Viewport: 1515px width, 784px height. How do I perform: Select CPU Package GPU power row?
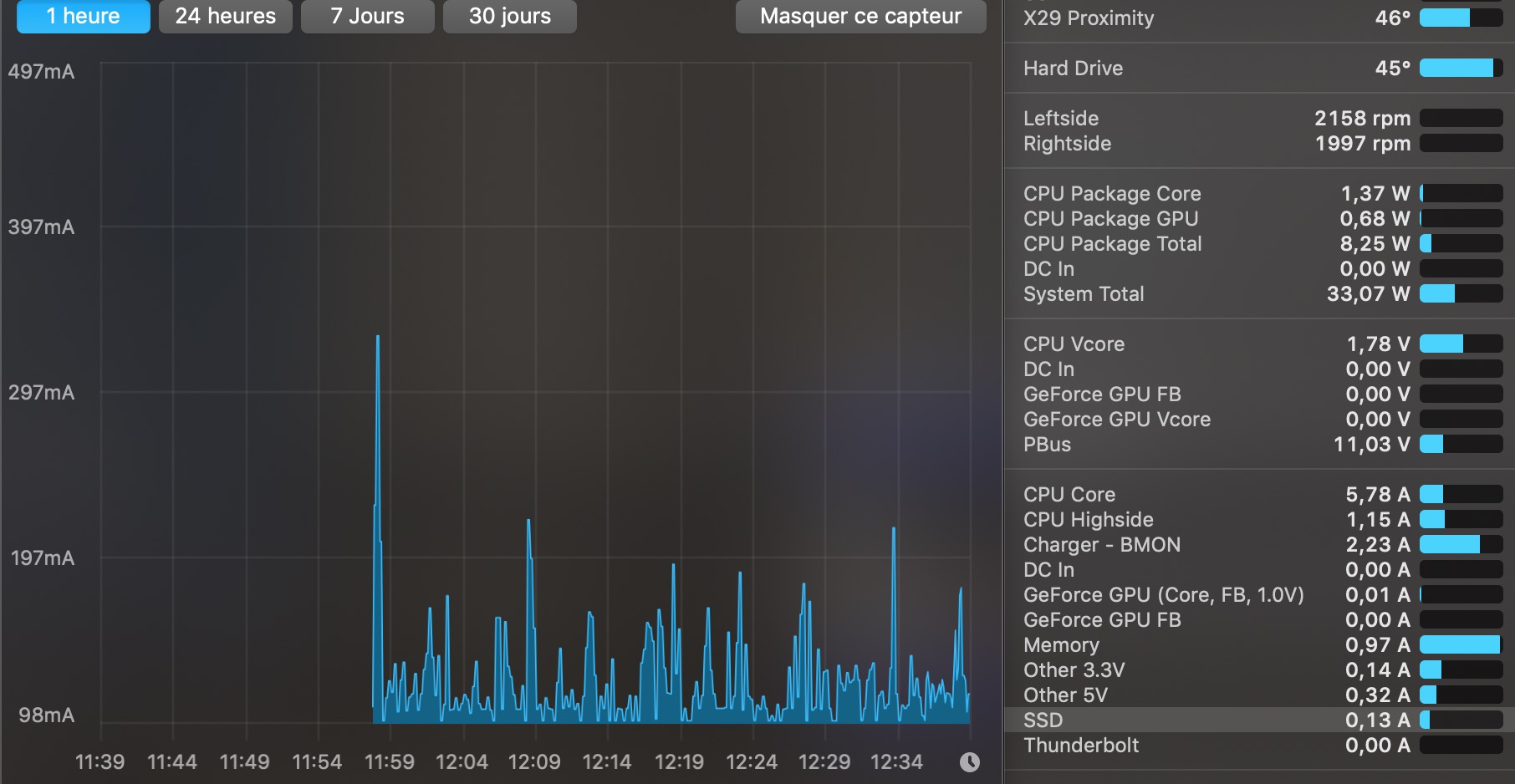[x=1259, y=218]
